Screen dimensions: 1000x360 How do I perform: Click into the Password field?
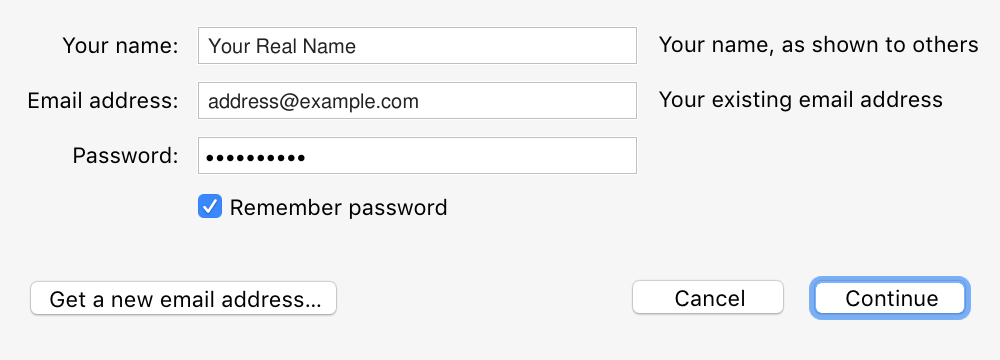pos(417,155)
